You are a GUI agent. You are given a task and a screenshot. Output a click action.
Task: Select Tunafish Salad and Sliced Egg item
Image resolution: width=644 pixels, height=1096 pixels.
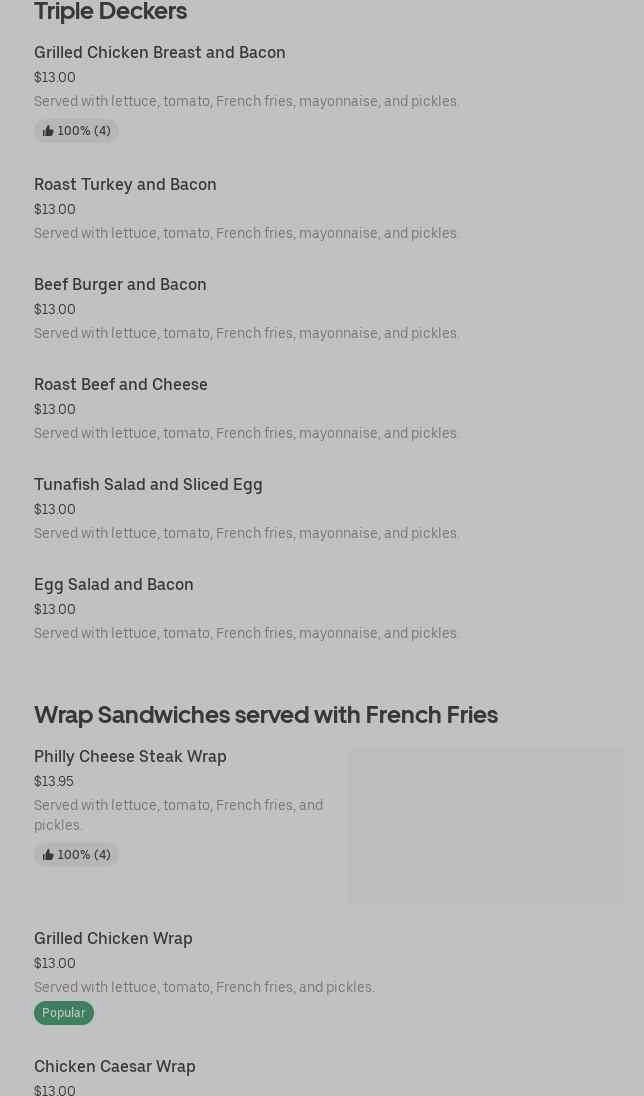coord(148,484)
